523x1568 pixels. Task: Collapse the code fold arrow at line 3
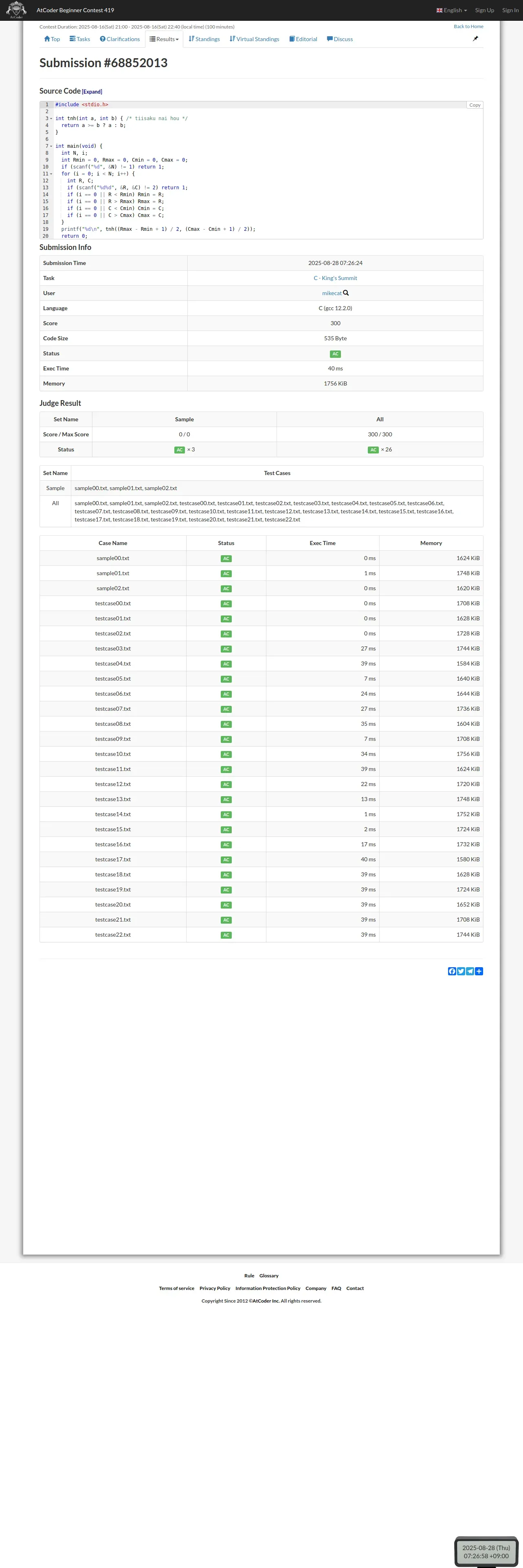[51, 119]
